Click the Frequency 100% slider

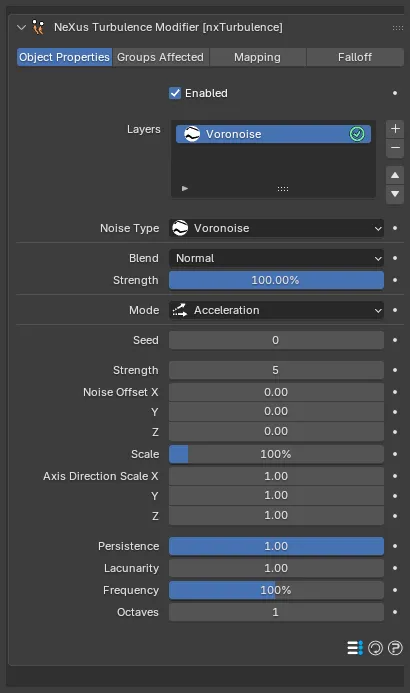[276, 590]
